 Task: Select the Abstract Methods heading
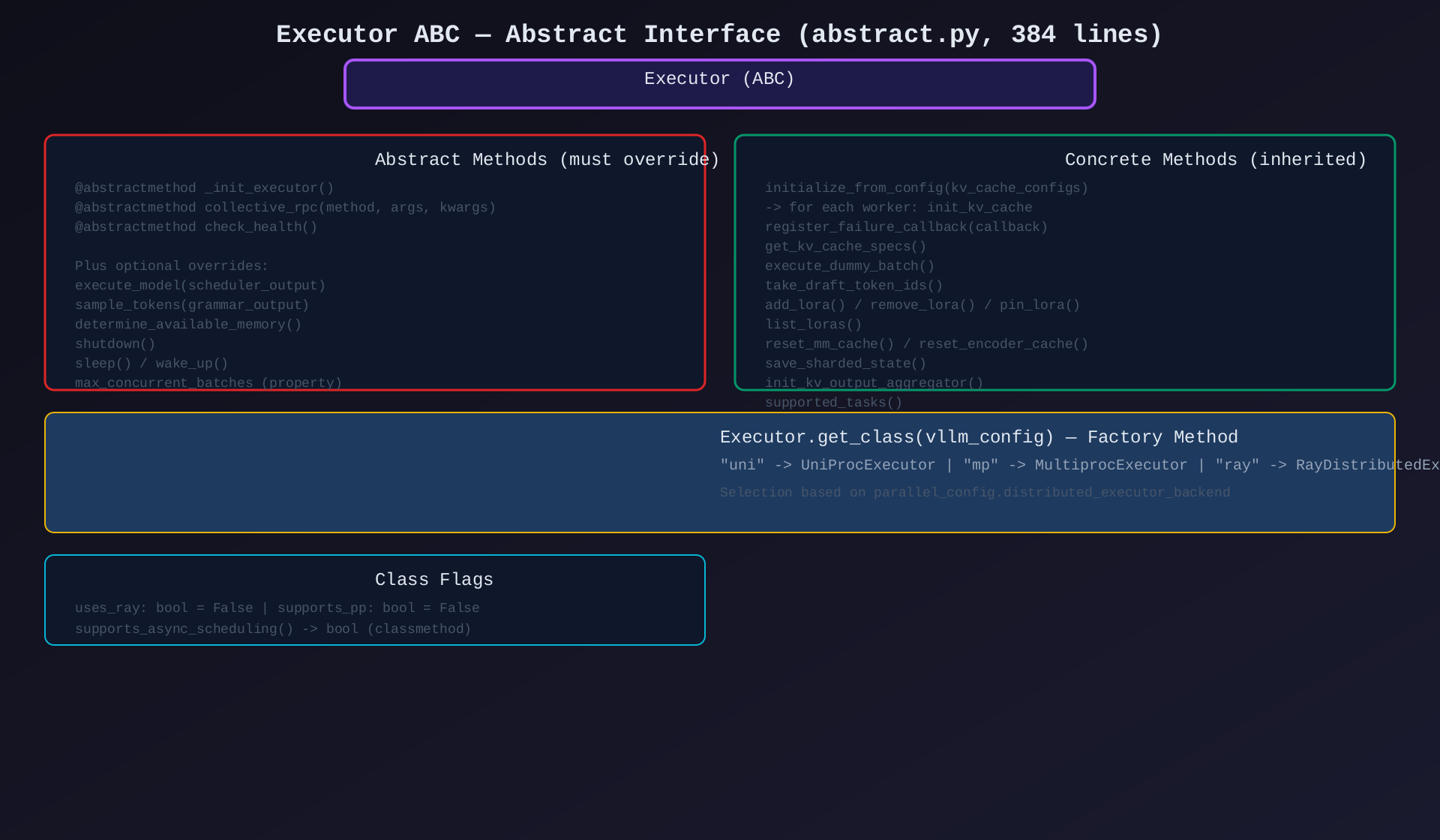click(547, 160)
